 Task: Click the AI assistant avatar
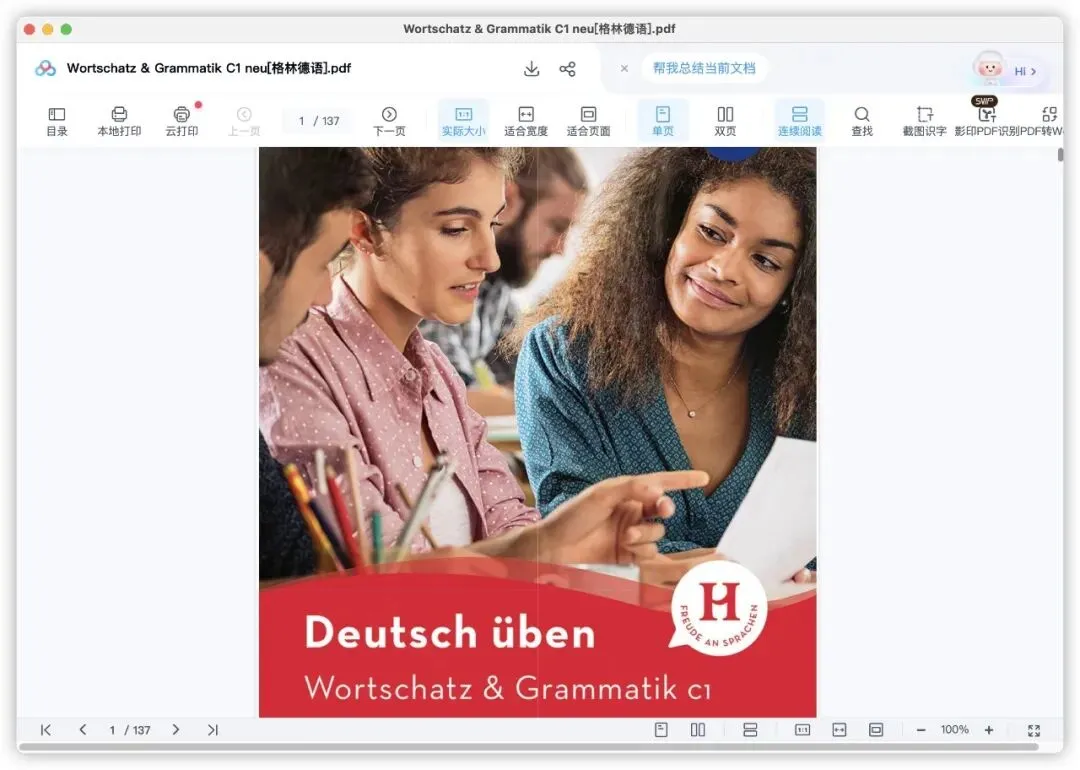(x=989, y=67)
